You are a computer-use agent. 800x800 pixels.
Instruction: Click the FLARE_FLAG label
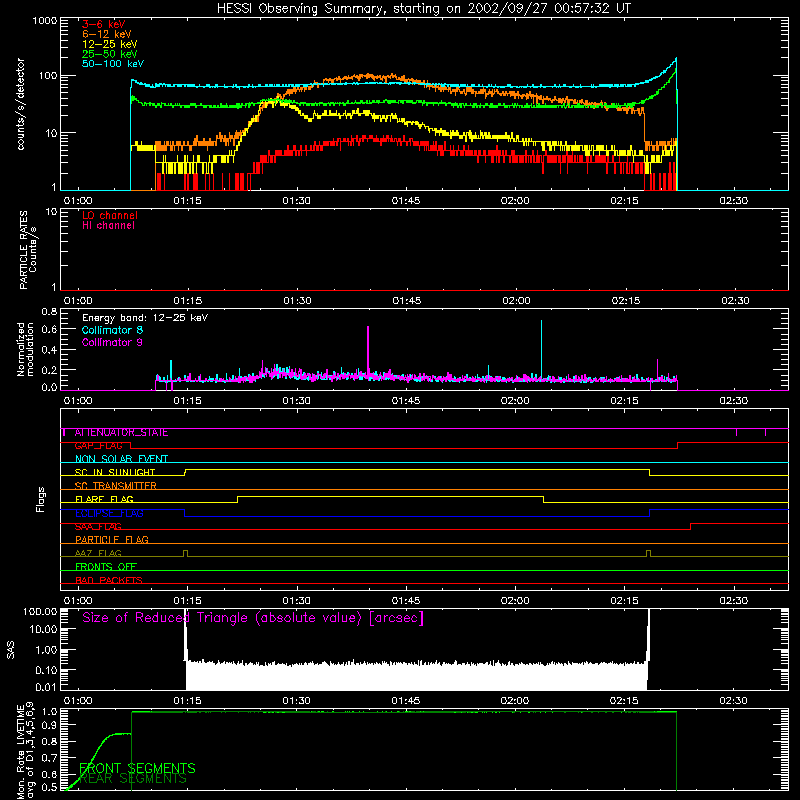coord(104,499)
